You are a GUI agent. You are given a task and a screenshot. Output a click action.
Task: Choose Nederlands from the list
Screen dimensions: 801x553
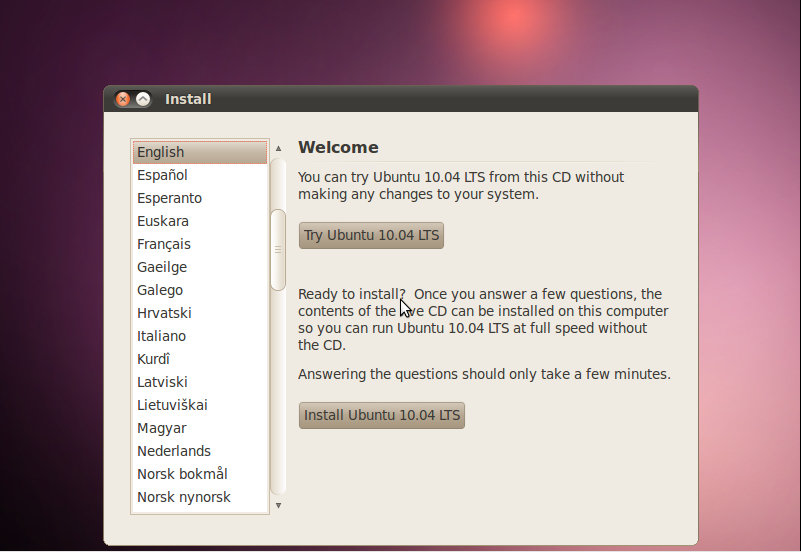coord(200,451)
